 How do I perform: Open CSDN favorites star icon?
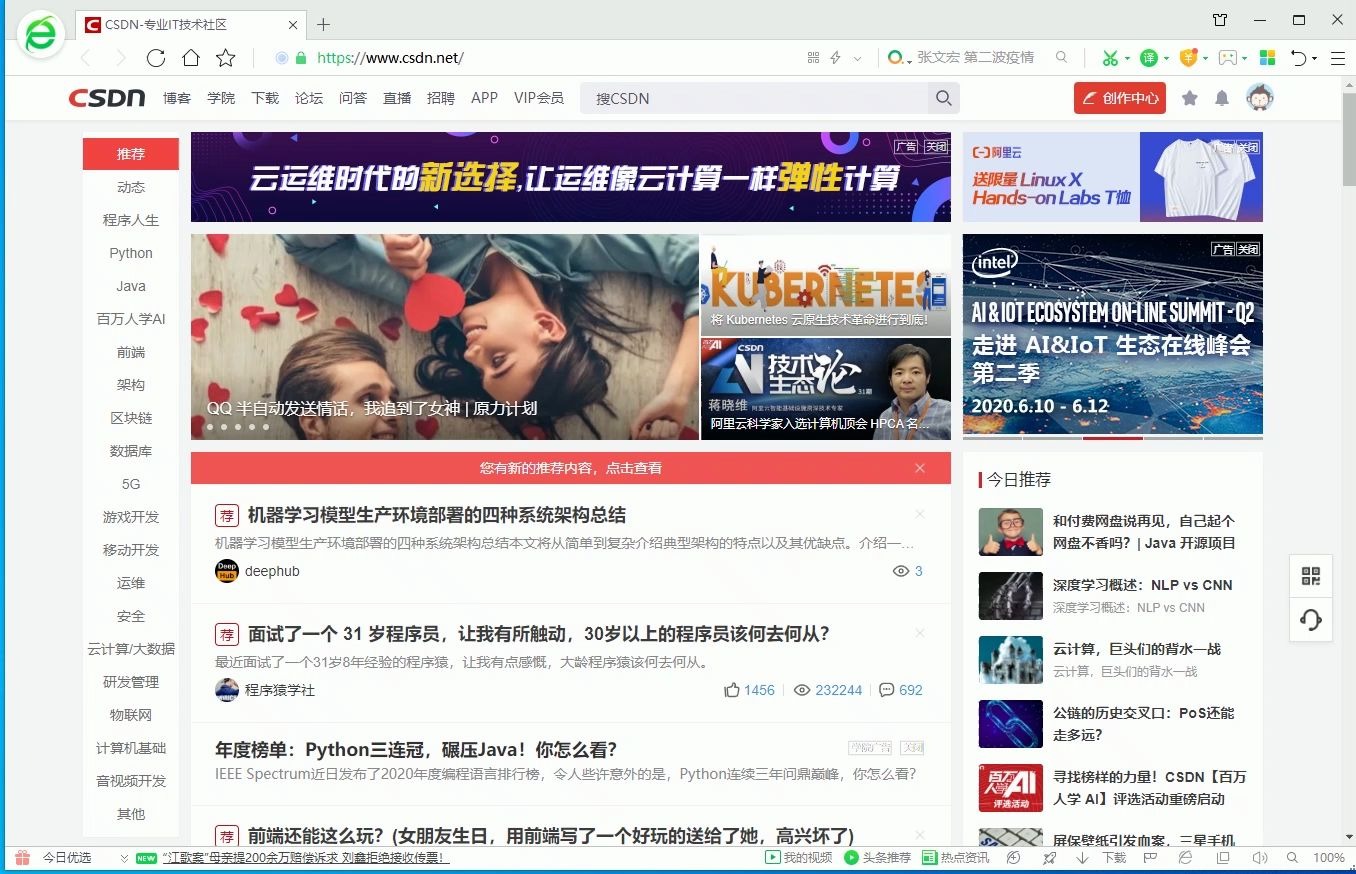1189,98
